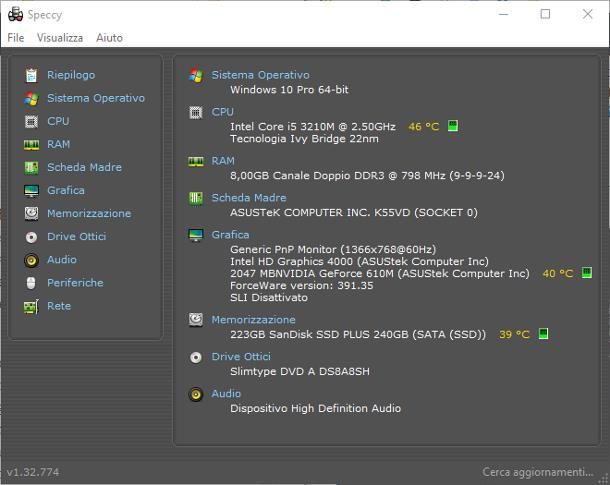
Task: Click the Audio heading link in summary
Action: (x=226, y=394)
